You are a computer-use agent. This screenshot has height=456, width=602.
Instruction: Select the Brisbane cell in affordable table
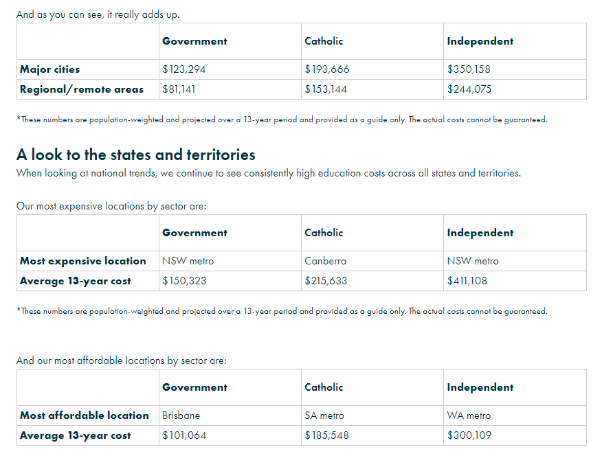coord(180,416)
